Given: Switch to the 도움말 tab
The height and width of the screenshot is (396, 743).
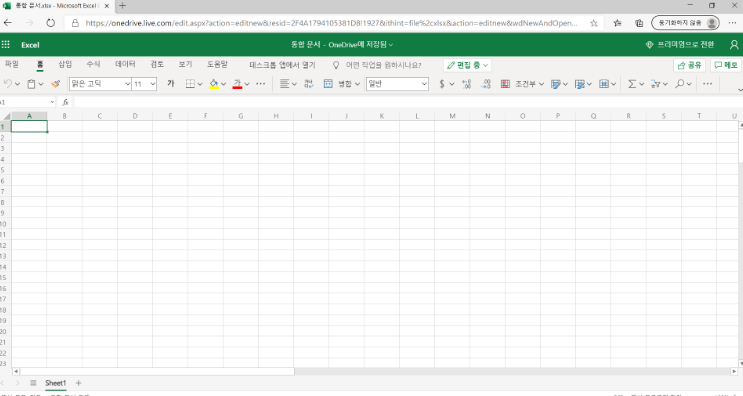Looking at the screenshot, I should tap(217, 64).
